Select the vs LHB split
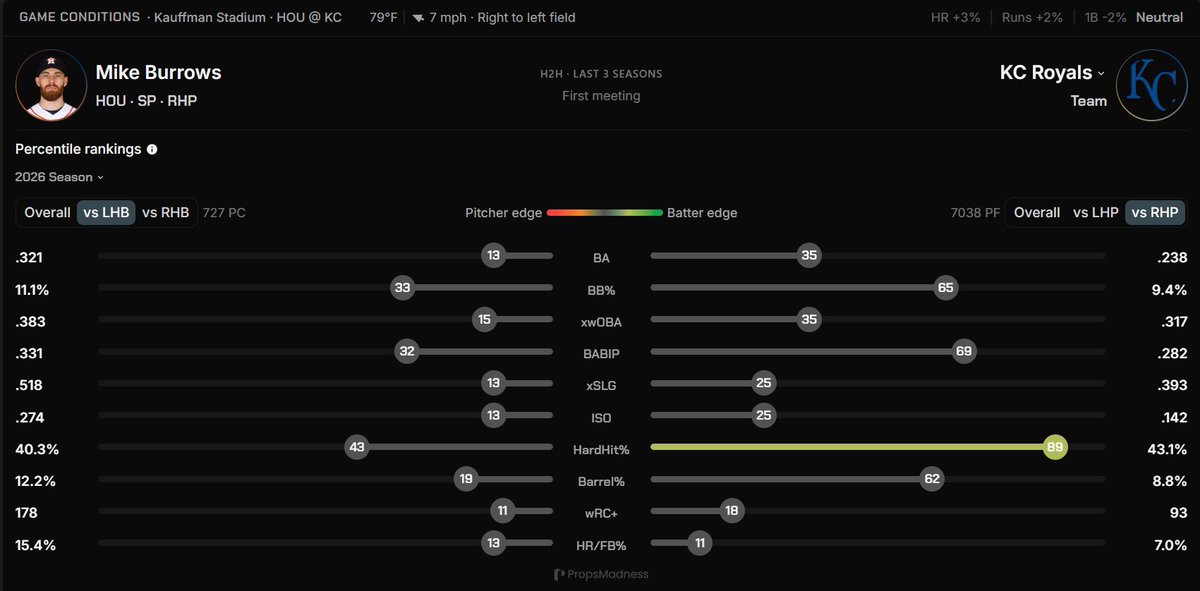The image size is (1200, 591). 106,212
